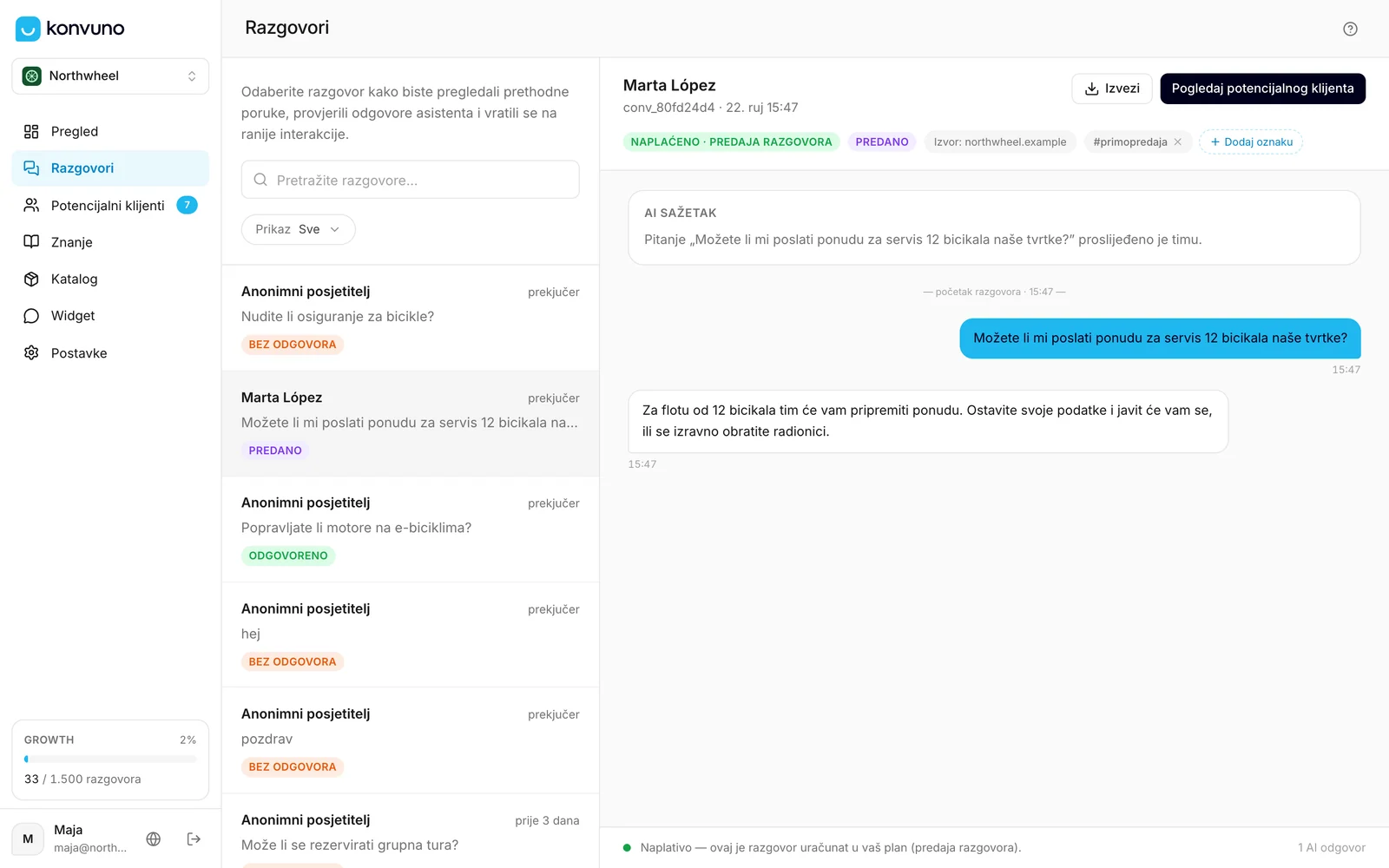1389x868 pixels.
Task: Open the conversation about osiguranje za bicikle
Action: coord(411,318)
